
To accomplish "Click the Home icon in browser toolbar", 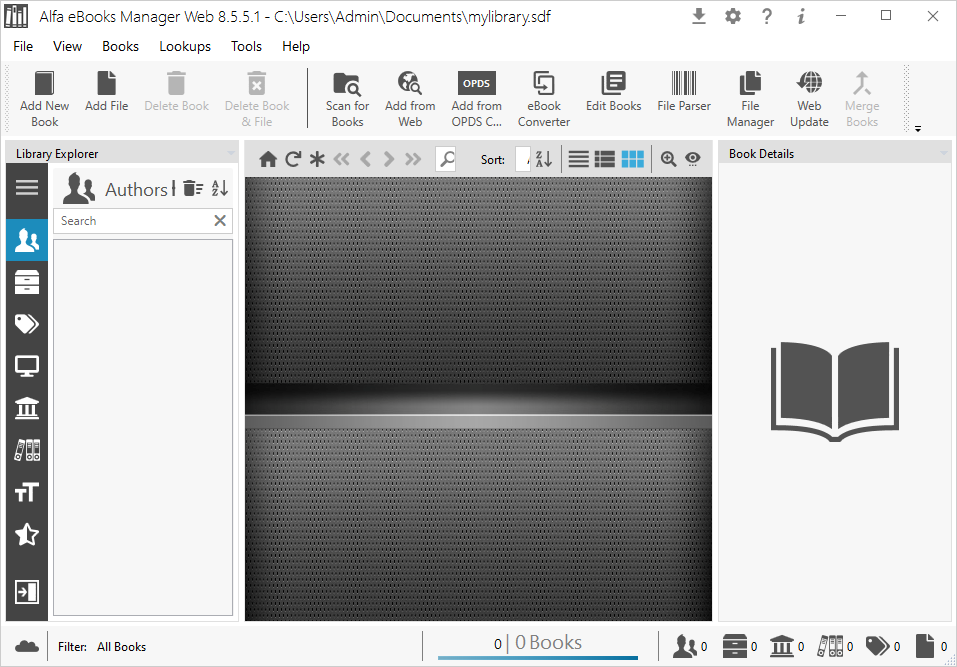I will (268, 159).
